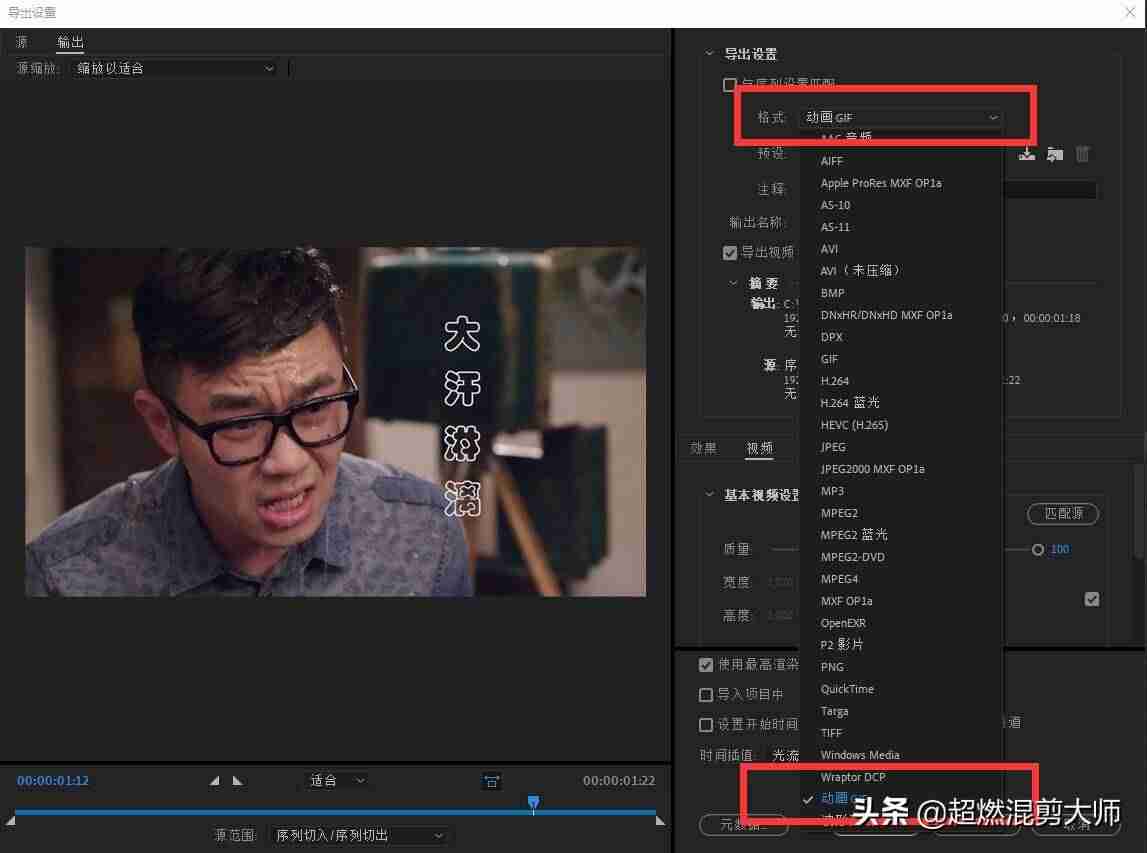
Task: Open the 适合 zoom level dropdown
Action: coord(337,781)
